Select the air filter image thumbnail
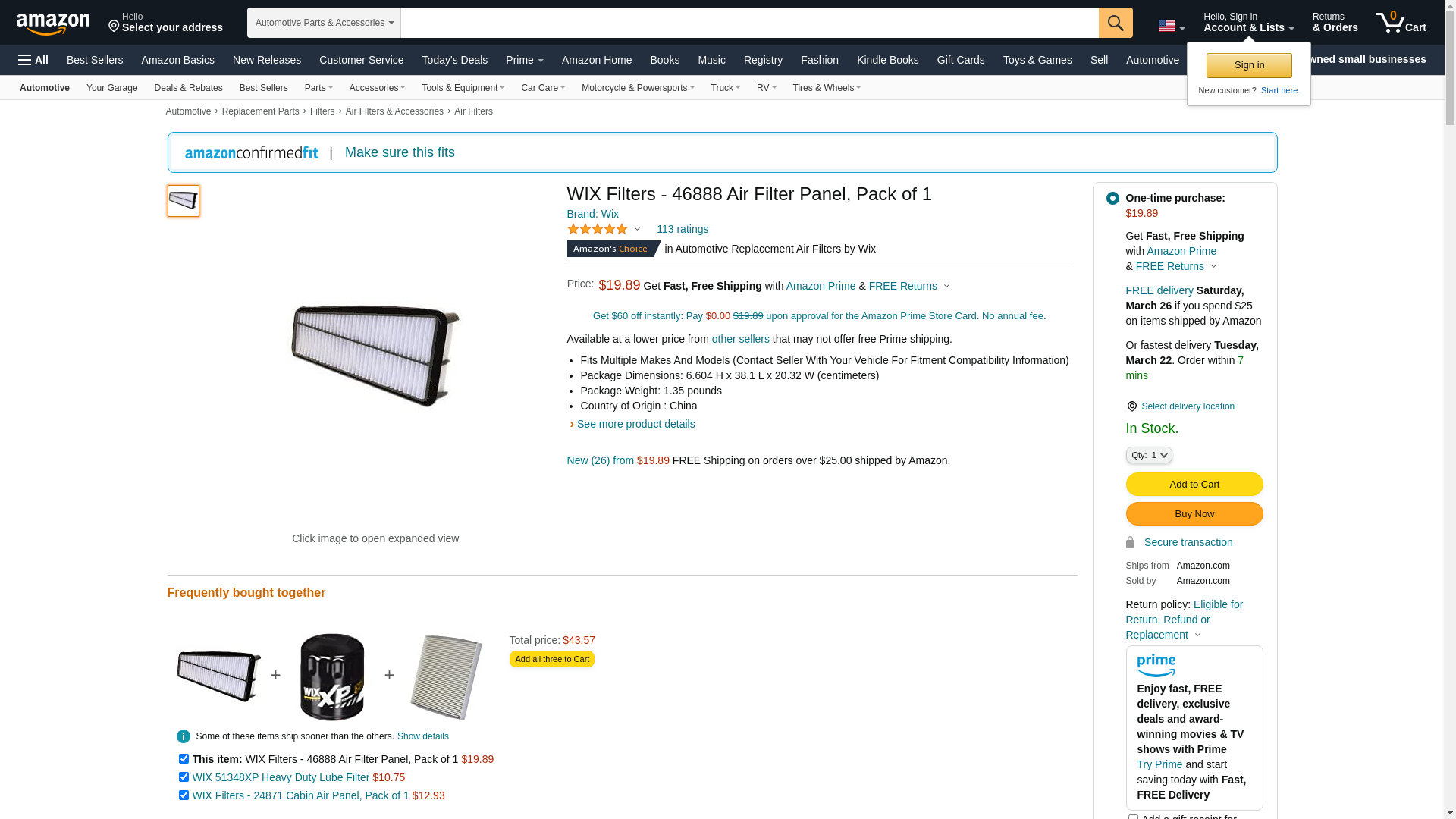The width and height of the screenshot is (1456, 819). click(x=184, y=201)
